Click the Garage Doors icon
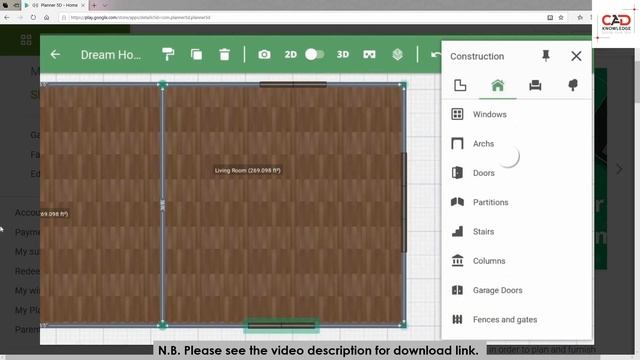This screenshot has height=360, width=640. click(x=457, y=290)
